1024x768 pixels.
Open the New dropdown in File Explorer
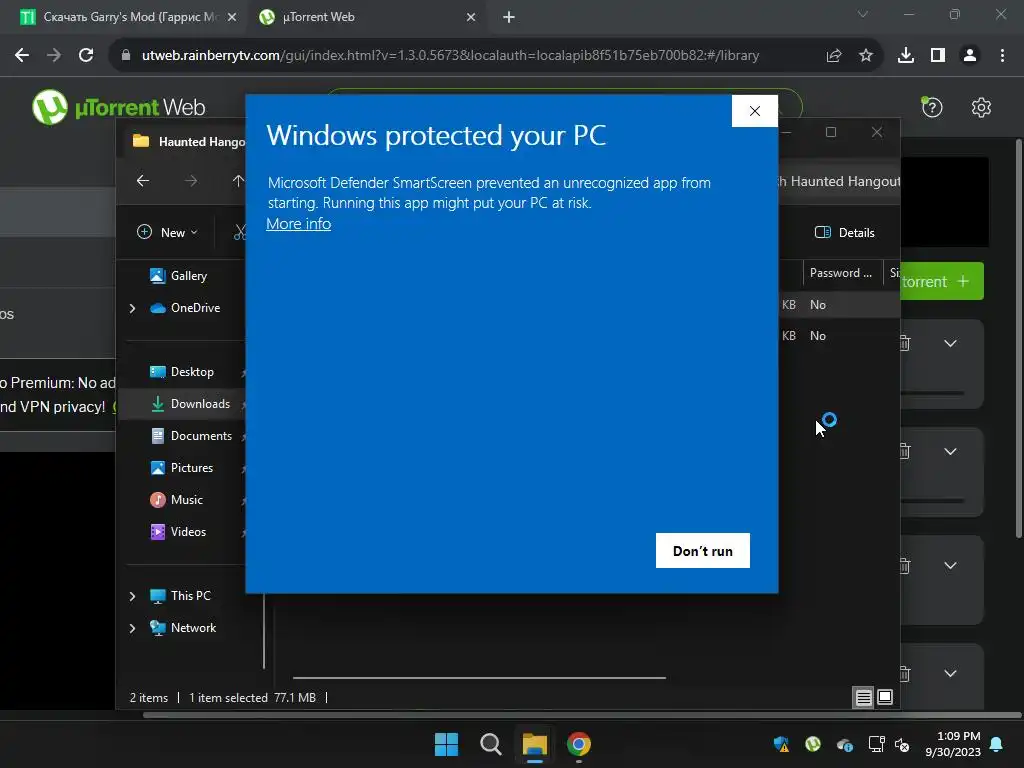pos(167,232)
